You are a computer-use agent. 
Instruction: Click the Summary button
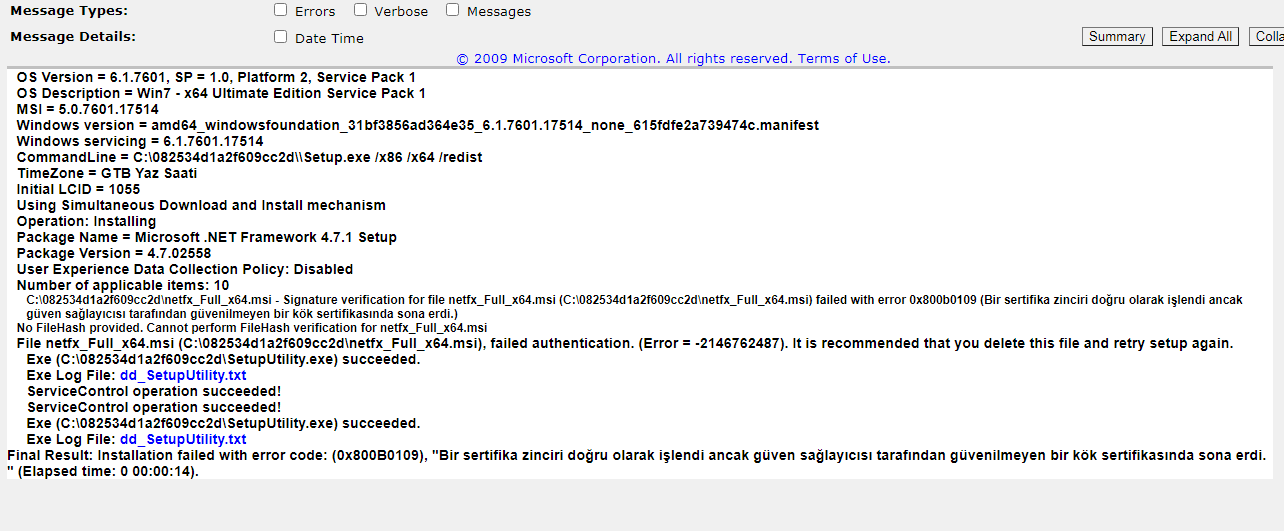tap(1117, 37)
